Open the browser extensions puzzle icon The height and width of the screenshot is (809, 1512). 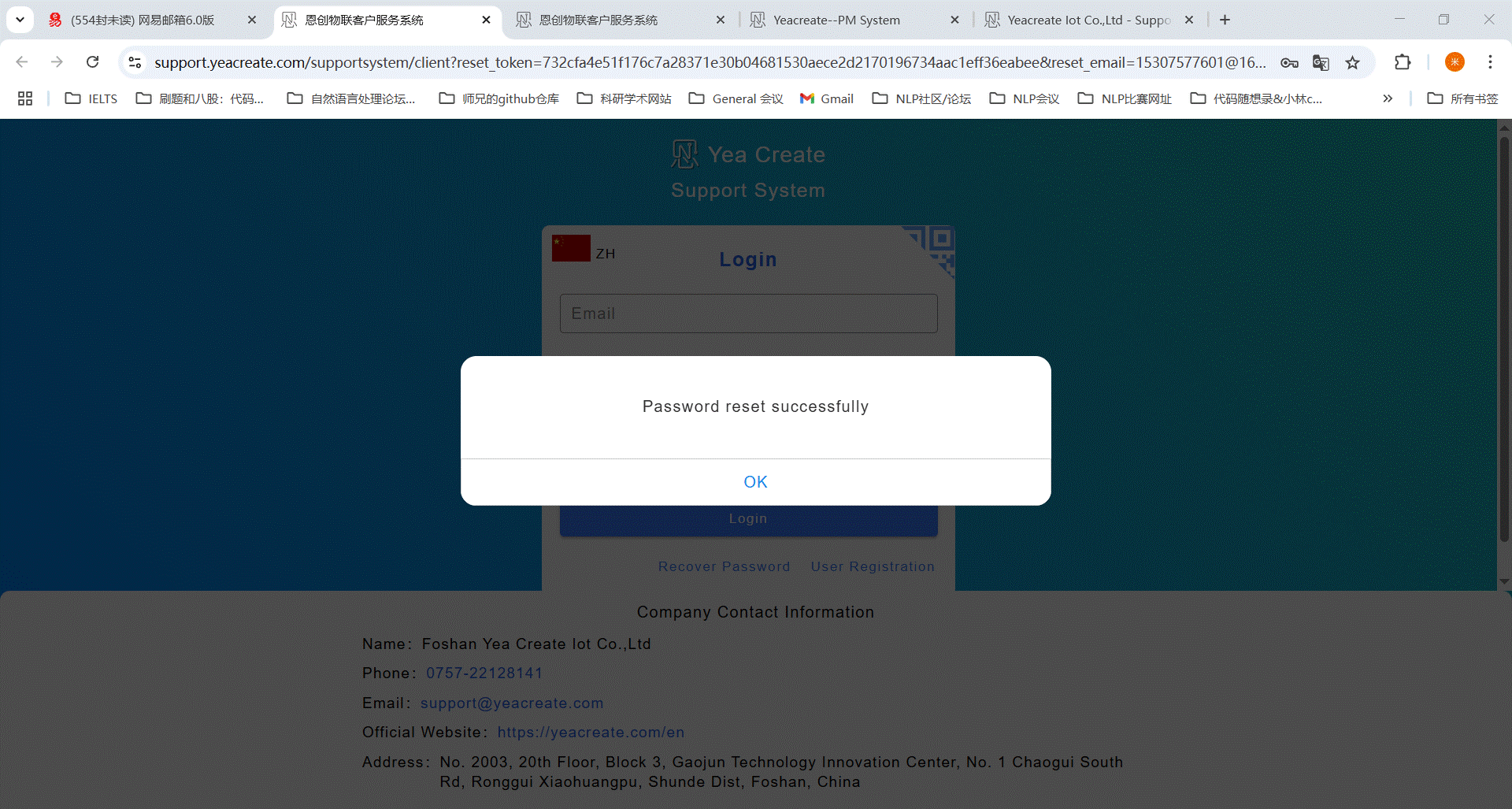1403,62
